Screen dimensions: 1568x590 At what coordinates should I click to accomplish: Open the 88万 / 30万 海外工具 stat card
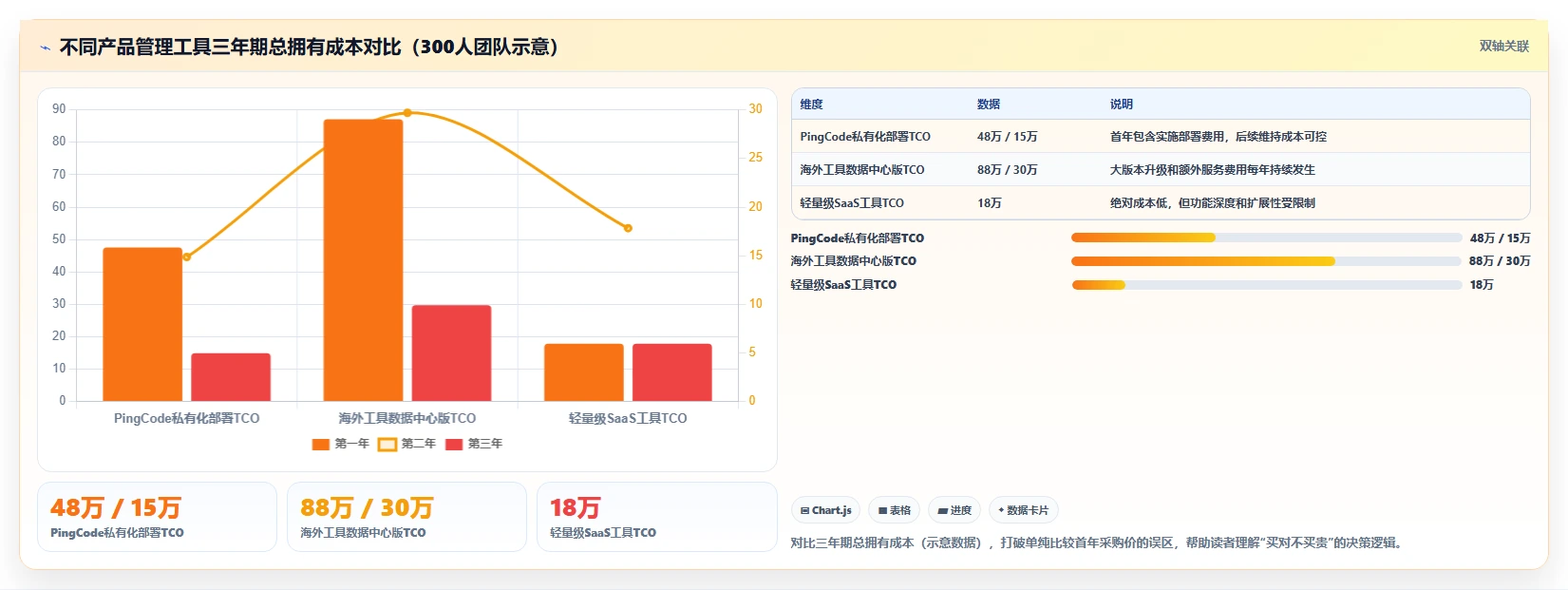pyautogui.click(x=406, y=517)
